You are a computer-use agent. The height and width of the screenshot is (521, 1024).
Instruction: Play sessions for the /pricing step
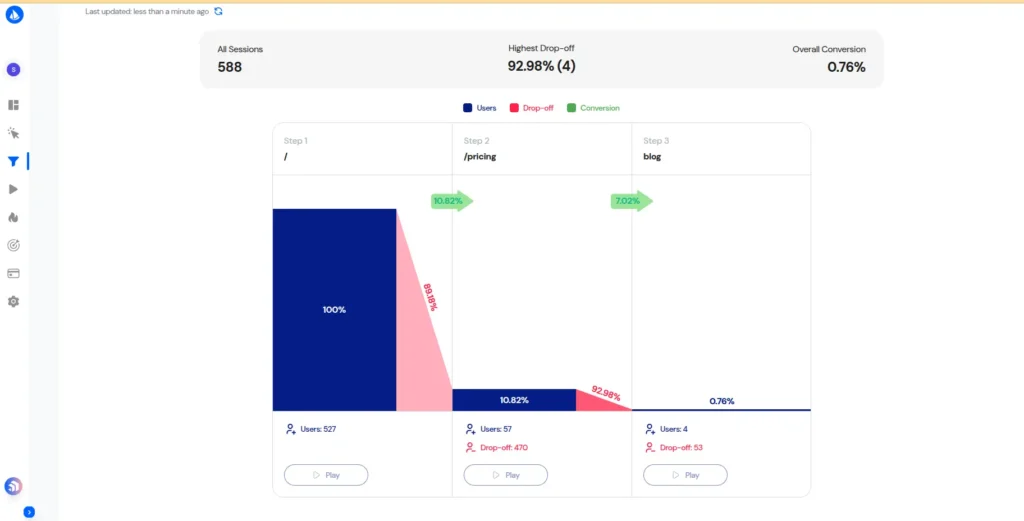click(505, 475)
